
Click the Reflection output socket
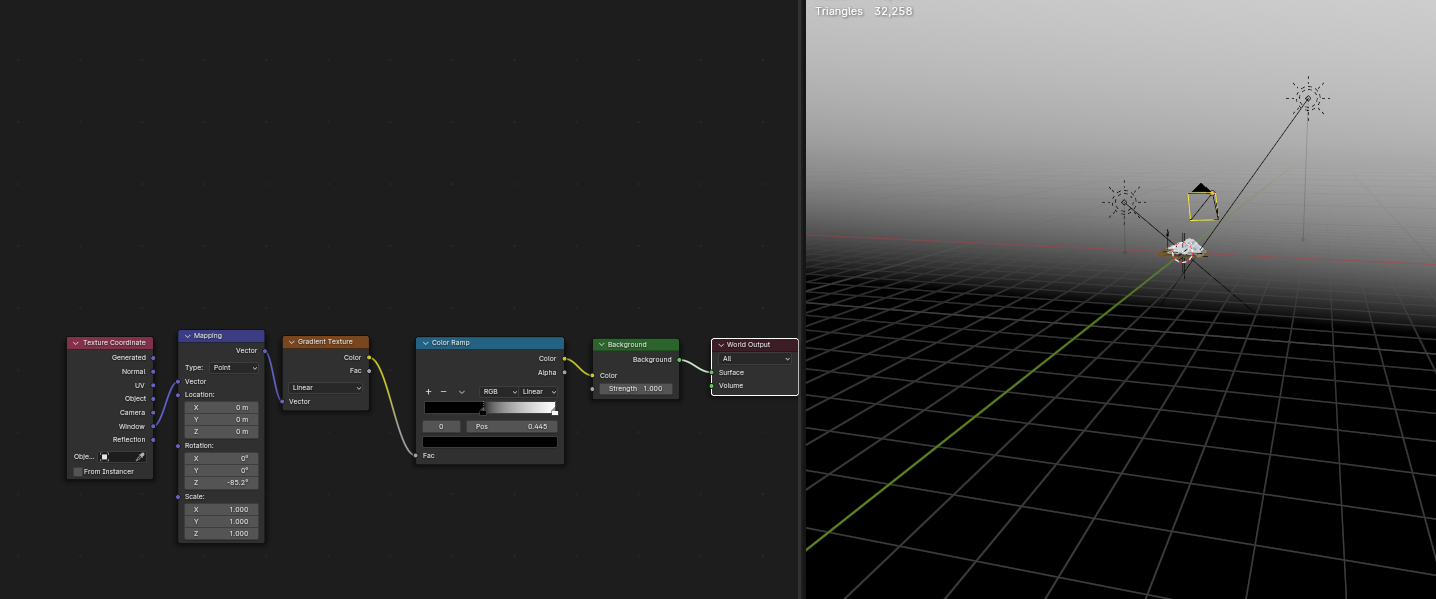(153, 439)
